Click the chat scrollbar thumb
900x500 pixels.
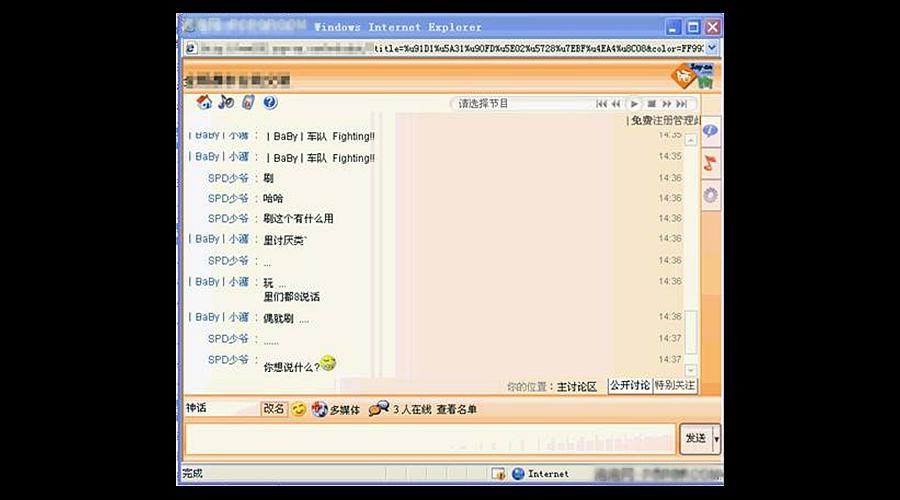[691, 332]
